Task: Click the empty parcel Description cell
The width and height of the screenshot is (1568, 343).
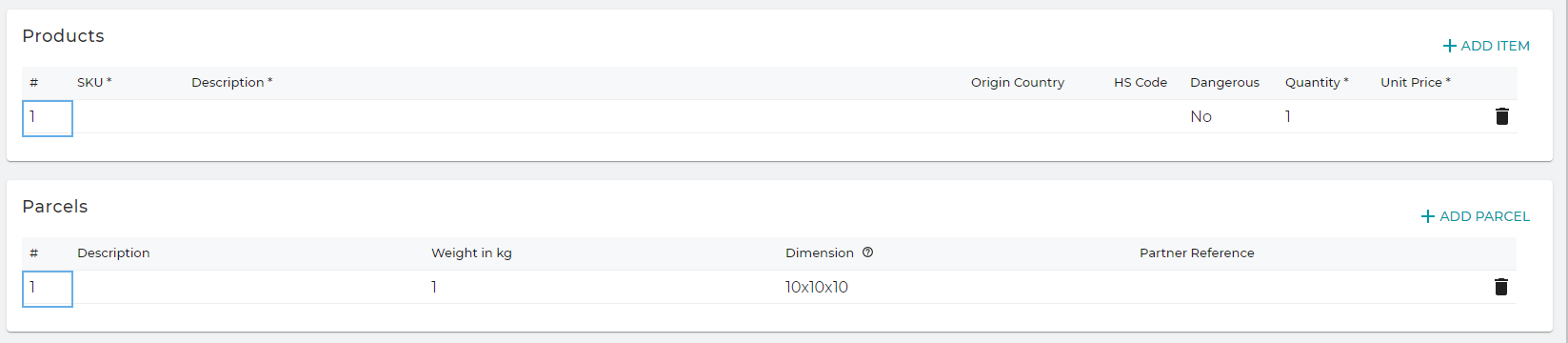Action: 247,287
